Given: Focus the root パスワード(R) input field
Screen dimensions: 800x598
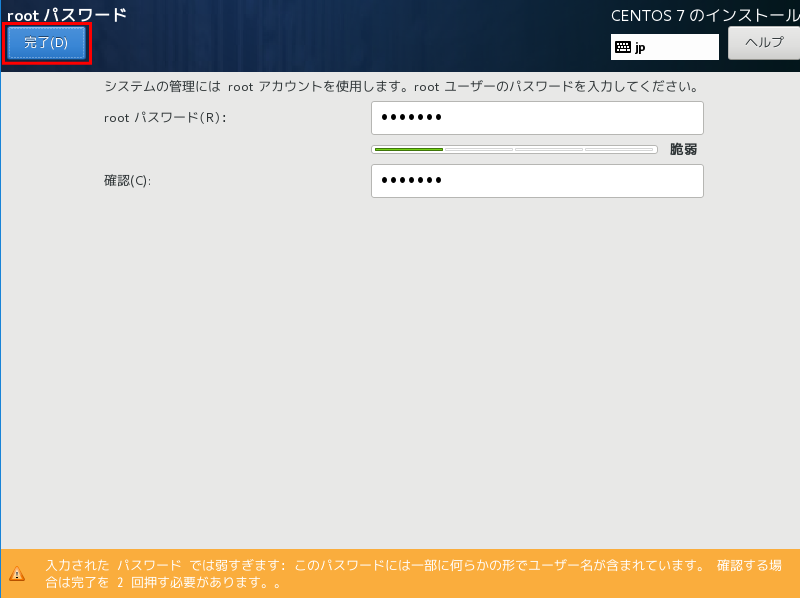Looking at the screenshot, I should [537, 118].
